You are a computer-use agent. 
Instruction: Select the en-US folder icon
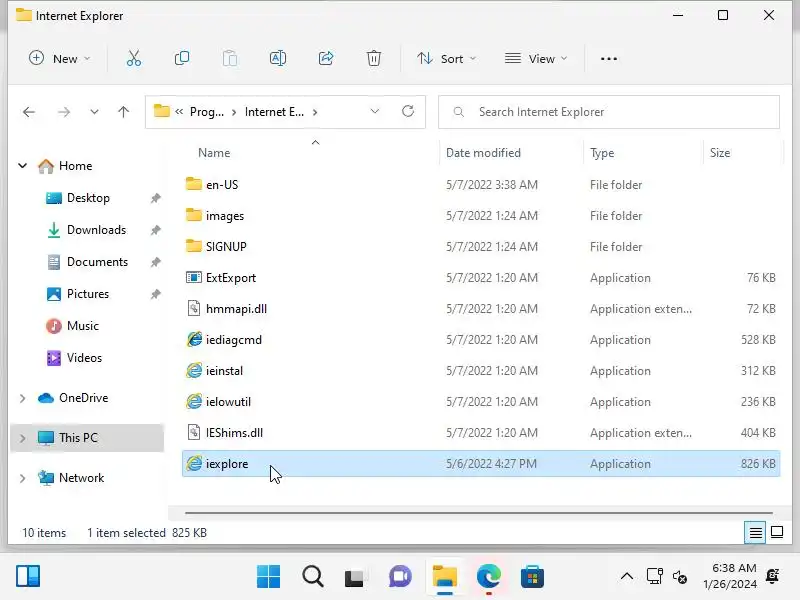(194, 184)
